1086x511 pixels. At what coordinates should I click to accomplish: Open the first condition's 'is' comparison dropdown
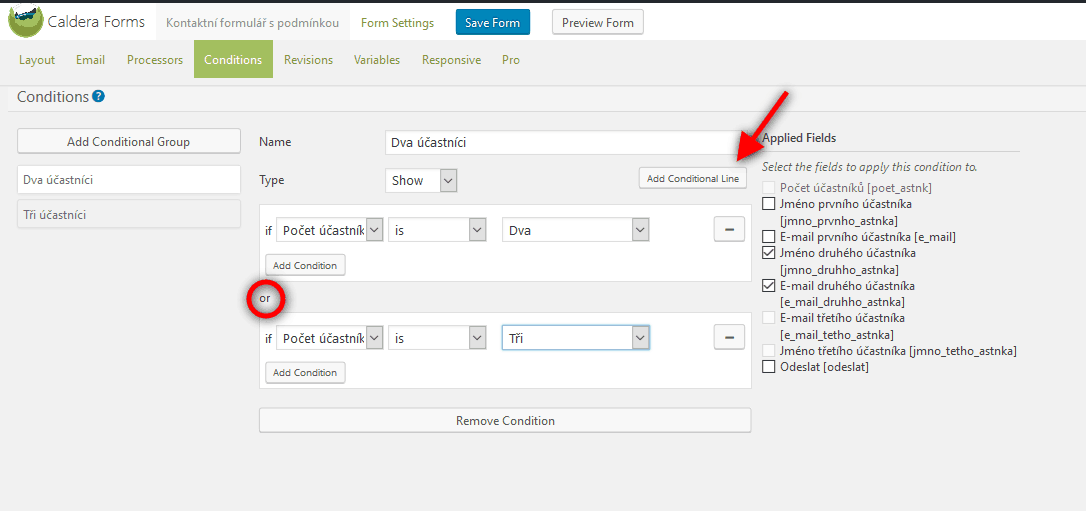[436, 230]
